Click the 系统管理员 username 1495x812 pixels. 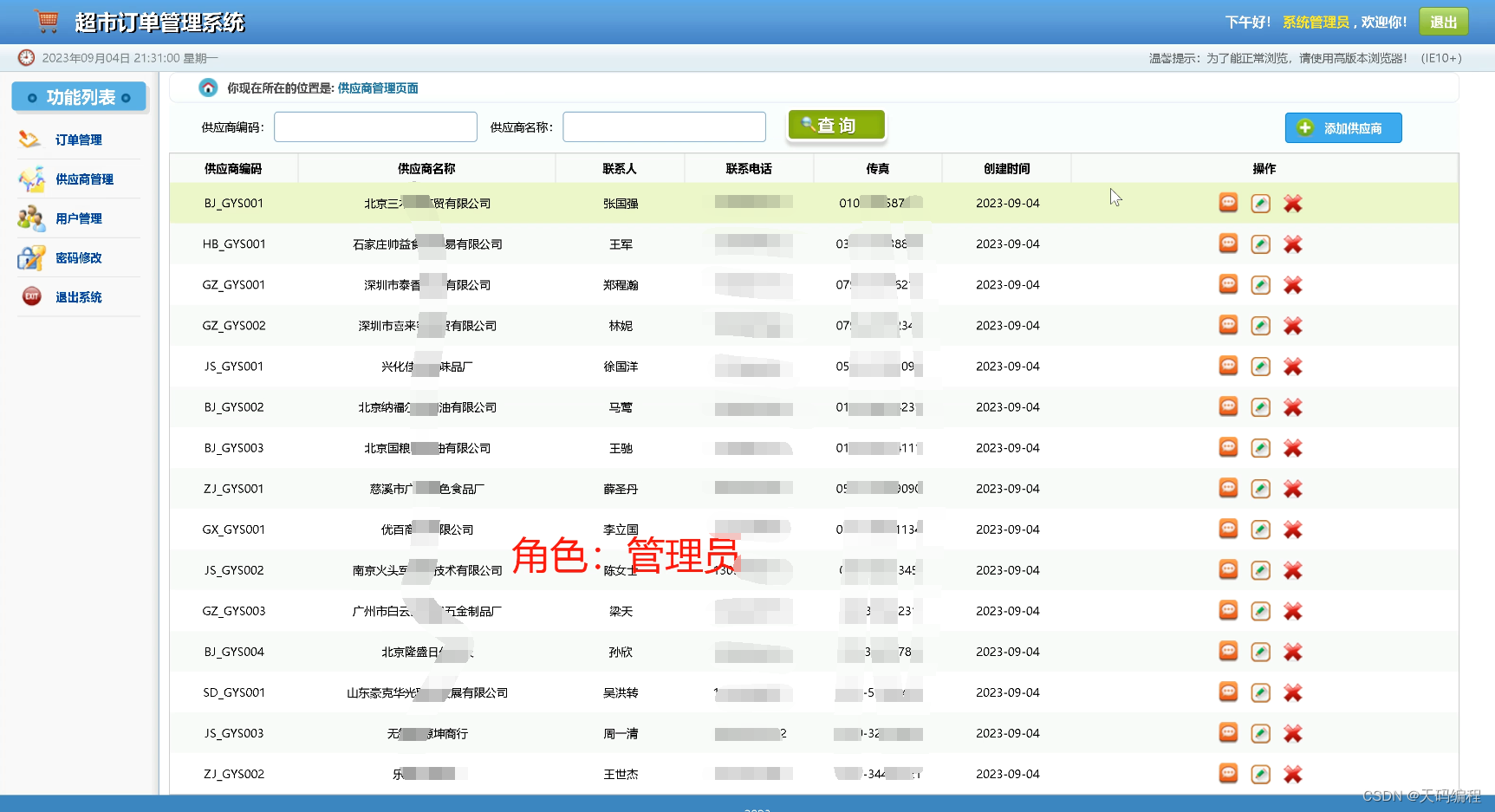point(1316,23)
